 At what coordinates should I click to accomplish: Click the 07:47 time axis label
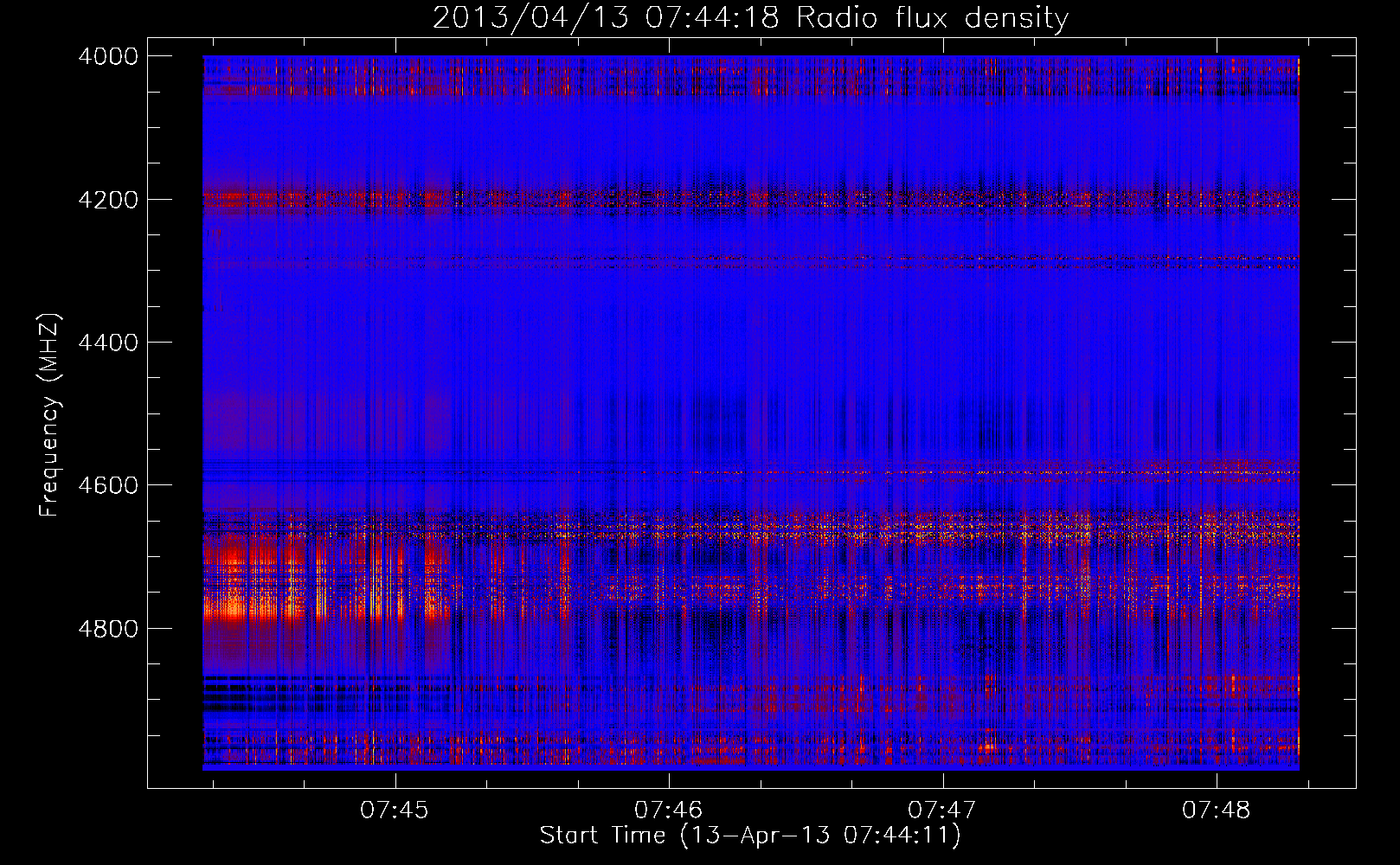coord(941,810)
